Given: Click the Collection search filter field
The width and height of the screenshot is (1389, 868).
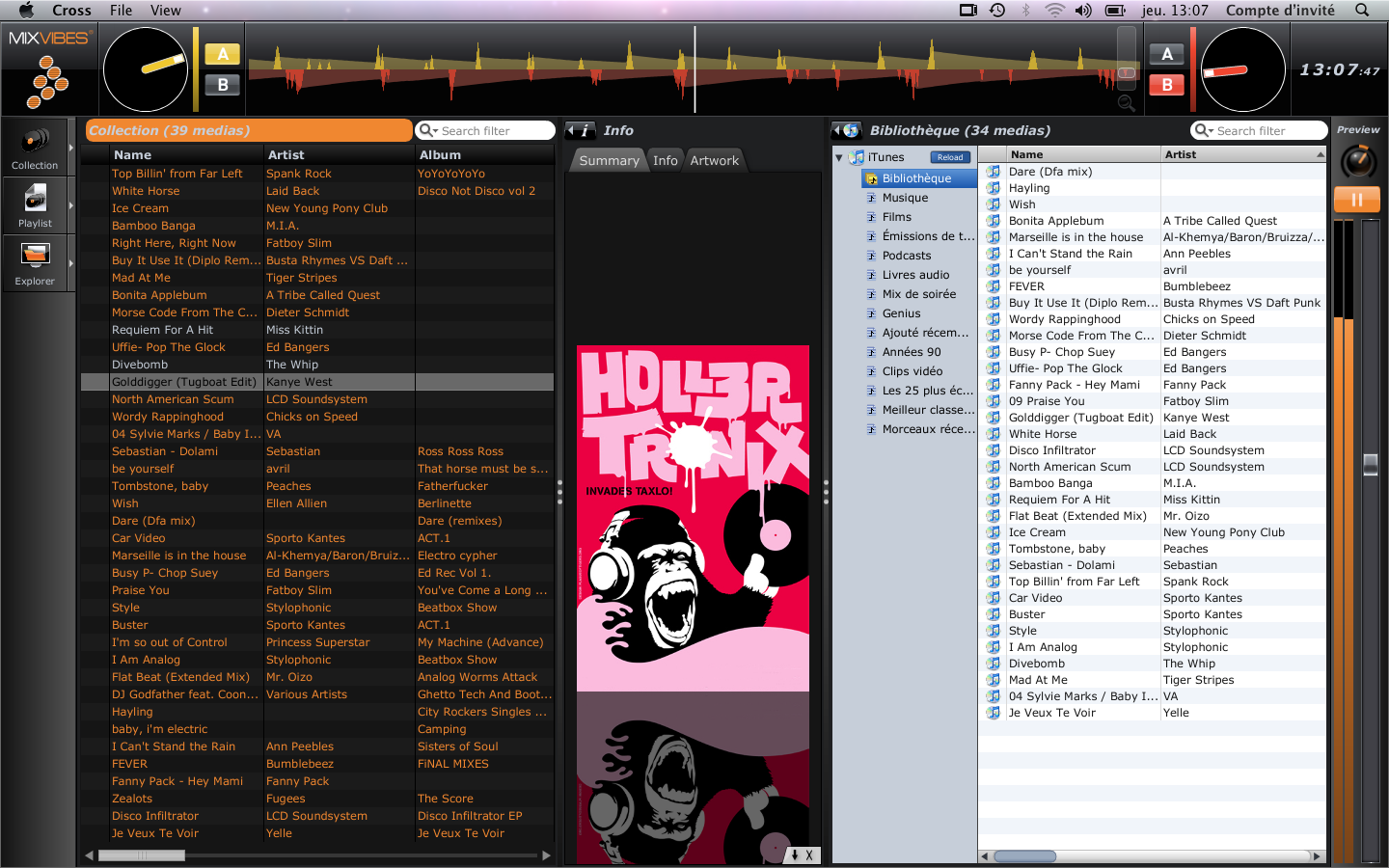Looking at the screenshot, I should (x=485, y=130).
